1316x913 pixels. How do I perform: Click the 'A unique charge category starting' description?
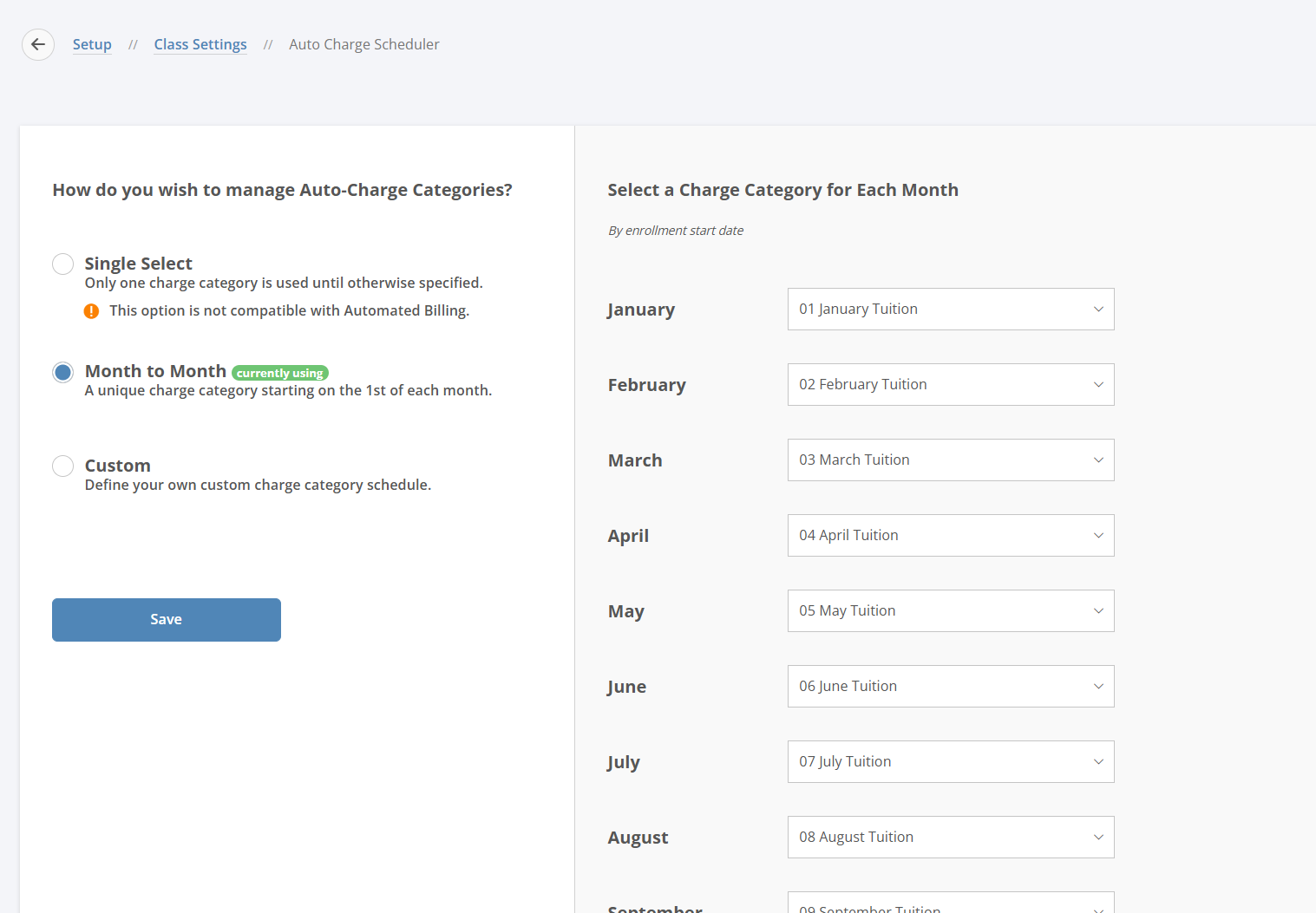click(288, 390)
